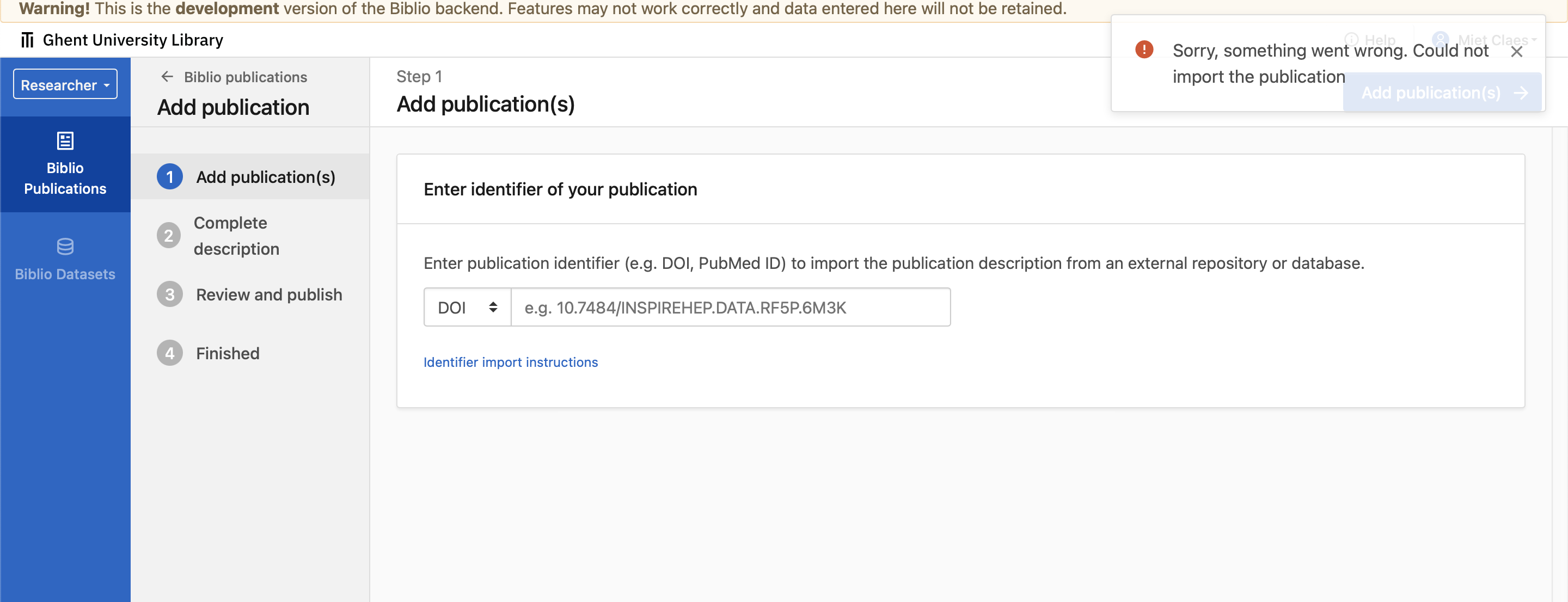Screen dimensions: 1568x602
Task: Open the Researcher role dropdown
Action: coord(65,84)
